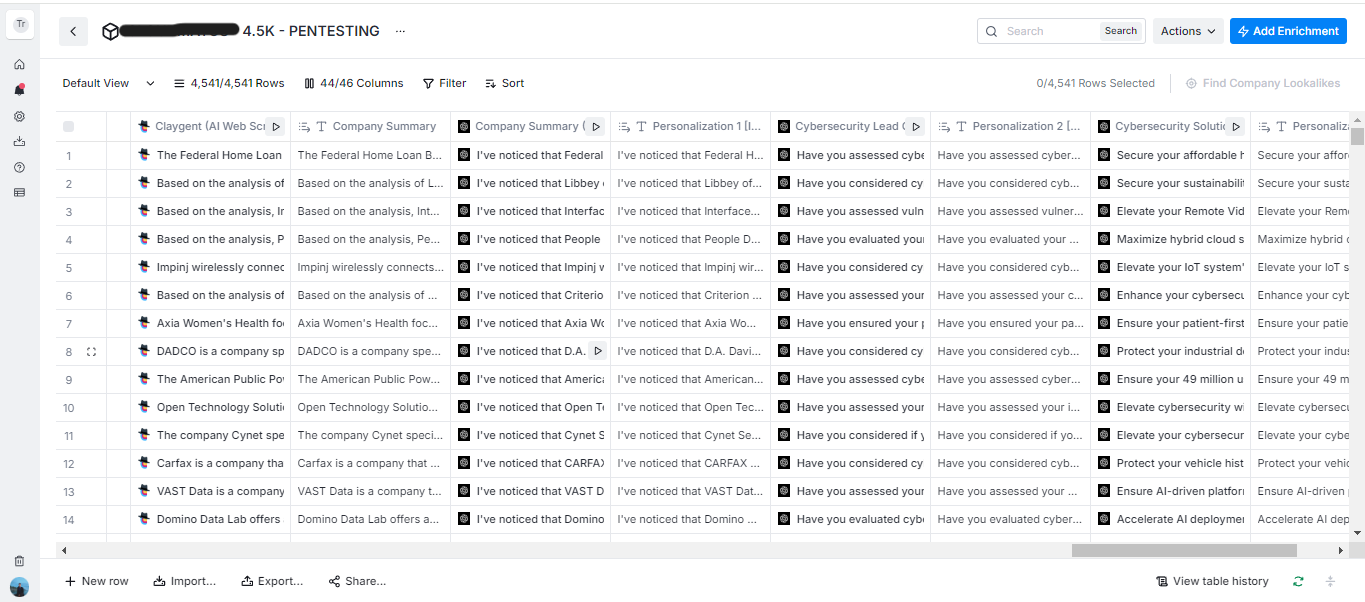Run the Cybersecurity Solution column play button
1365x602 pixels.
(1235, 126)
